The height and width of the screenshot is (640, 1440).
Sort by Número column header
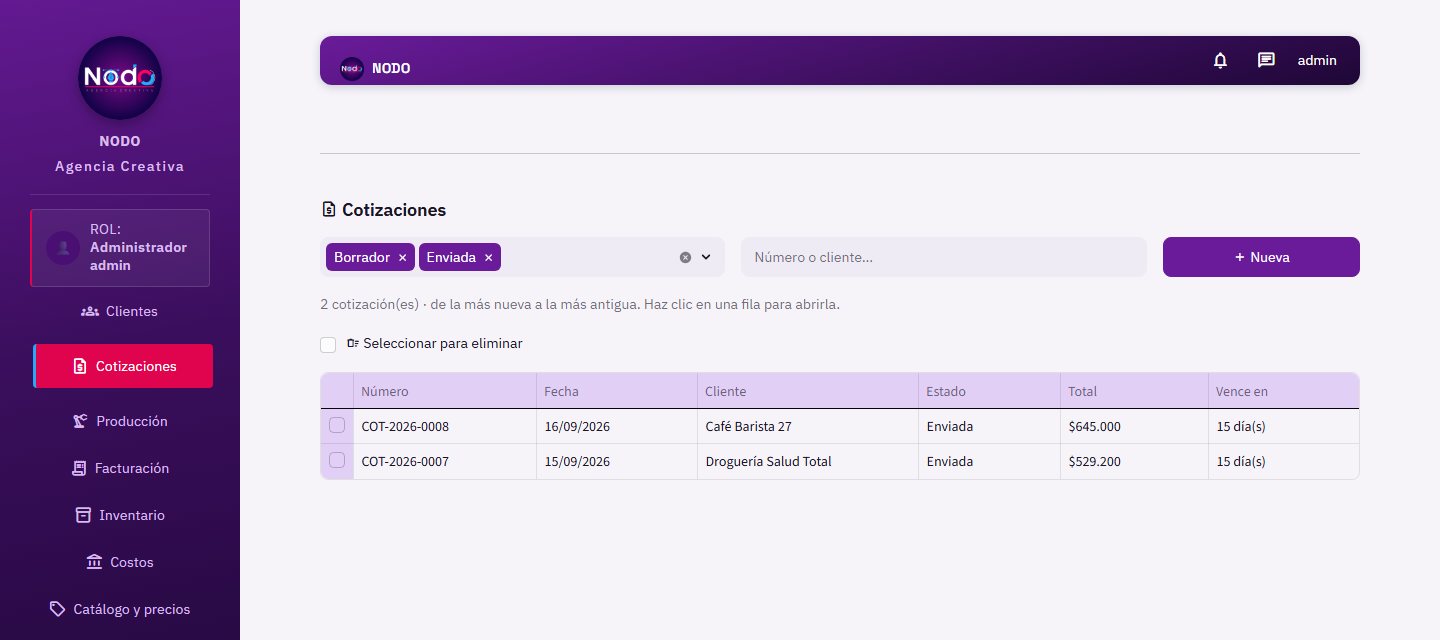(x=445, y=391)
